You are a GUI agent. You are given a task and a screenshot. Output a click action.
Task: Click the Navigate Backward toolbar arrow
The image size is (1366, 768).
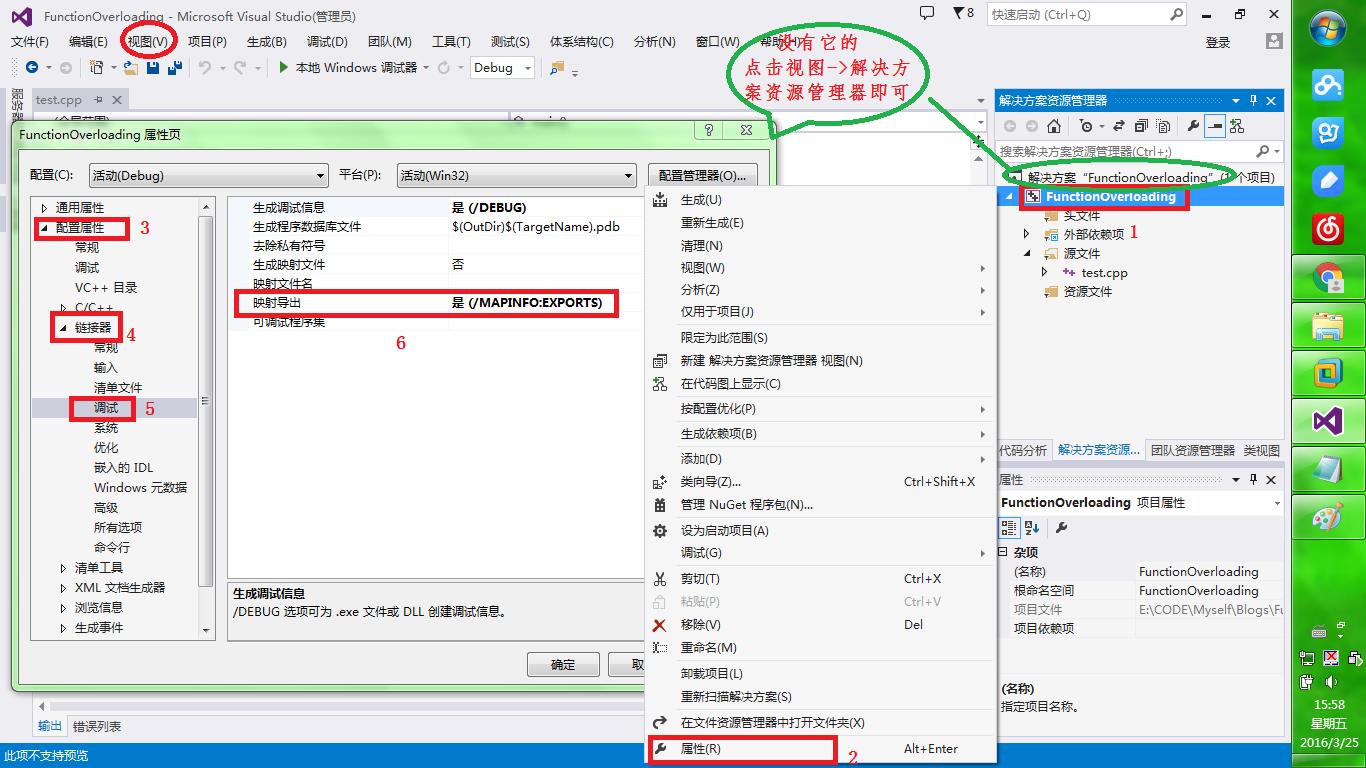(32, 67)
